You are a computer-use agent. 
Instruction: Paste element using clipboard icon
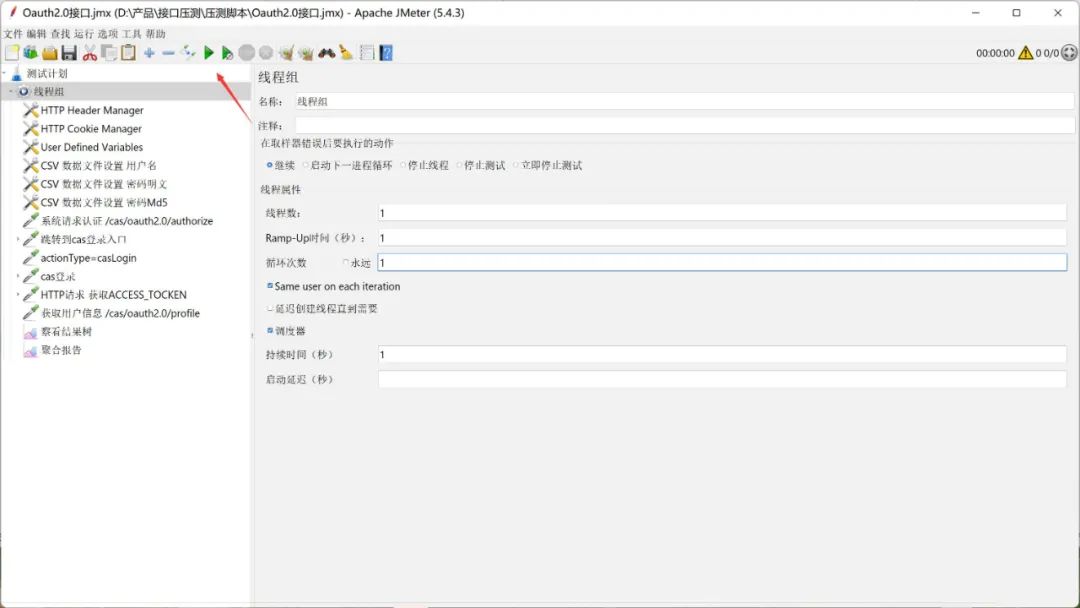(x=128, y=53)
